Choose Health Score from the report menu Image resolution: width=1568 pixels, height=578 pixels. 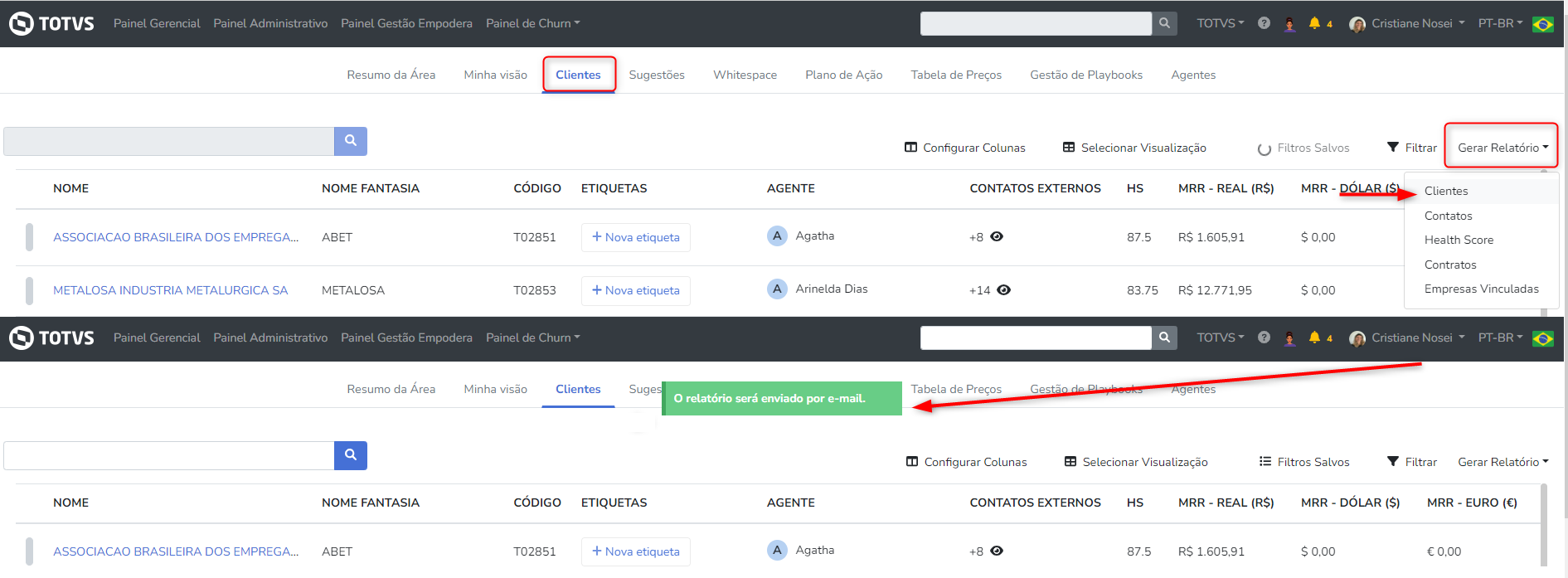[1459, 240]
